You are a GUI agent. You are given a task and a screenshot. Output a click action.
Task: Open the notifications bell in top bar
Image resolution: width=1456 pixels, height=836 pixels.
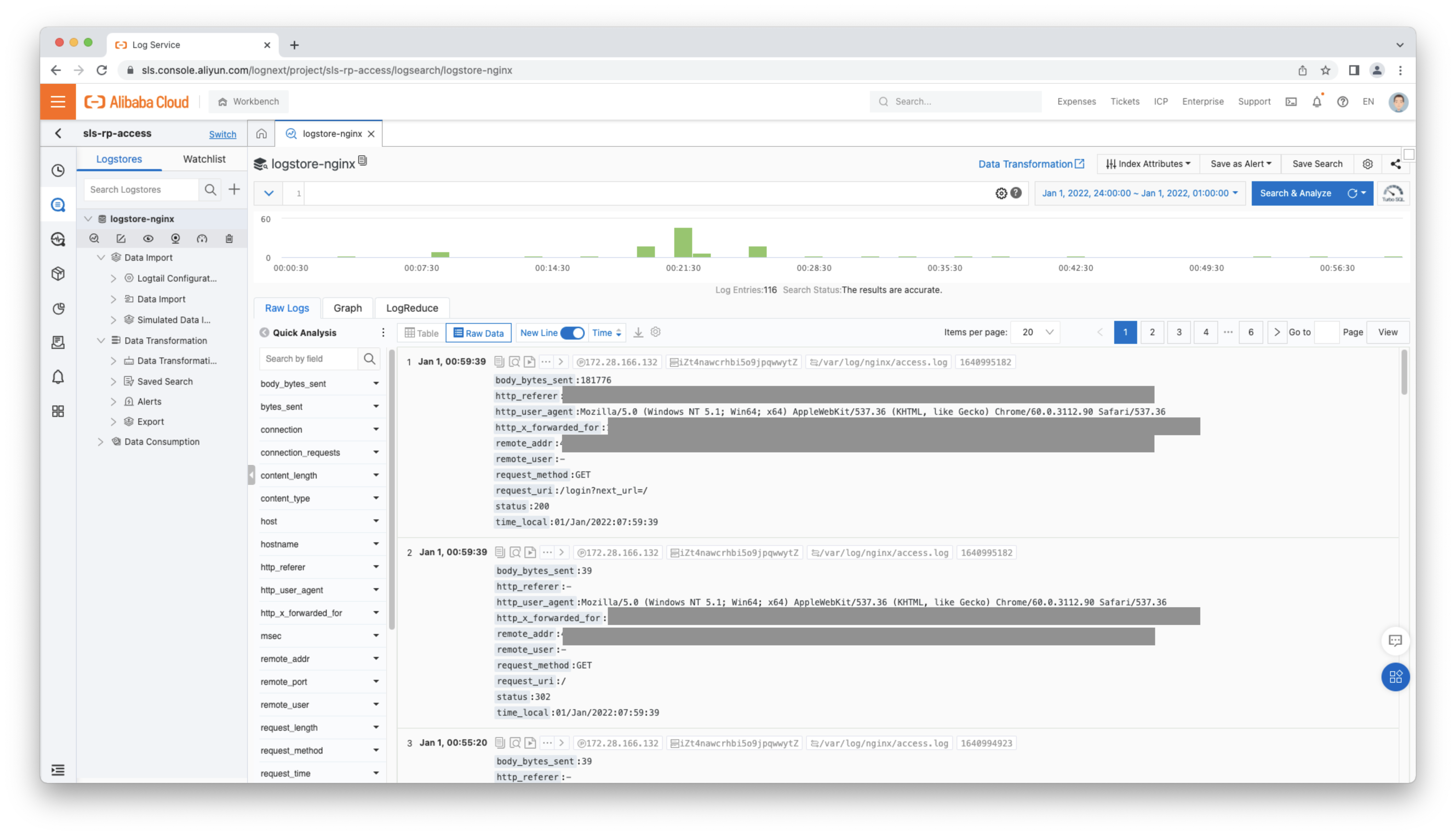click(x=1317, y=102)
